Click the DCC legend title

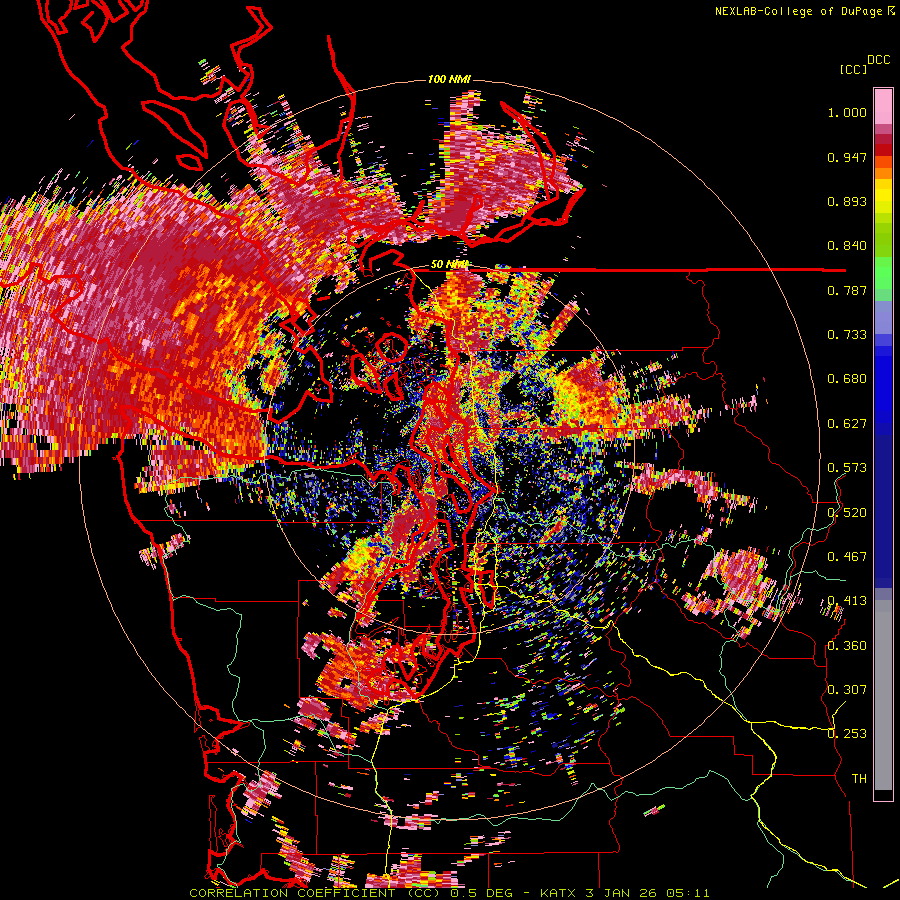[x=878, y=60]
